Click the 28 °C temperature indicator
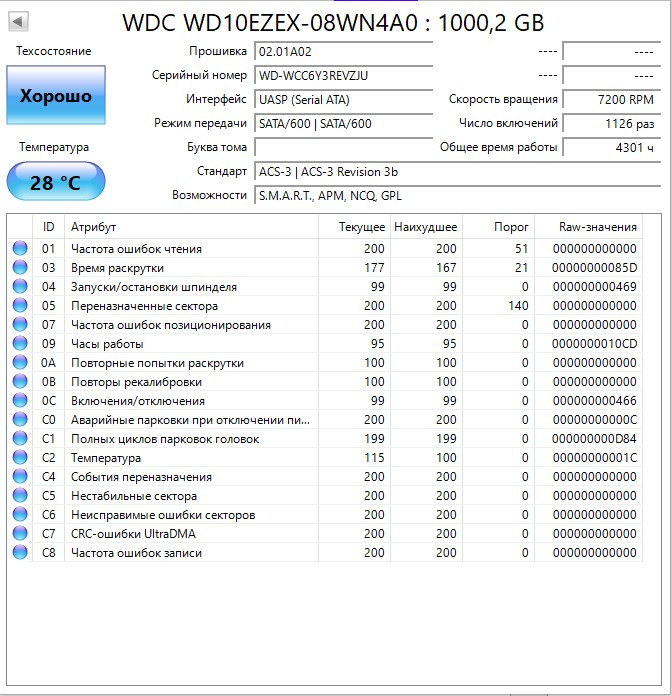Screen dimensions: 672x696 click(x=56, y=182)
